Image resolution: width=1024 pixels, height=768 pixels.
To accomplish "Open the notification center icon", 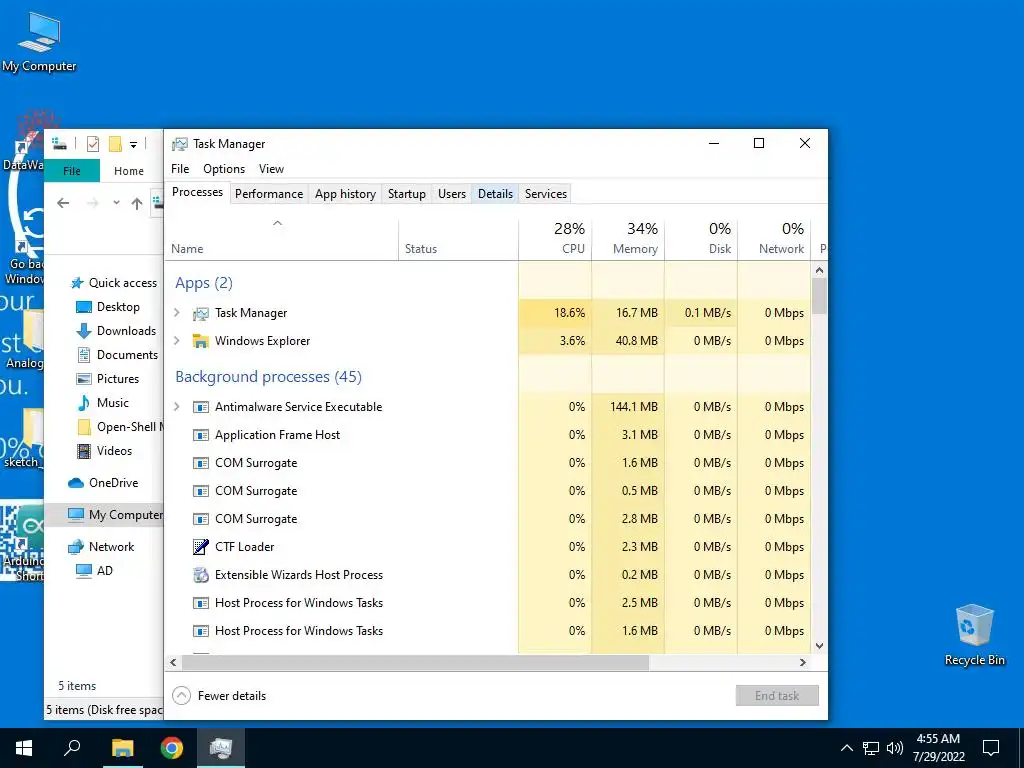I will (991, 748).
